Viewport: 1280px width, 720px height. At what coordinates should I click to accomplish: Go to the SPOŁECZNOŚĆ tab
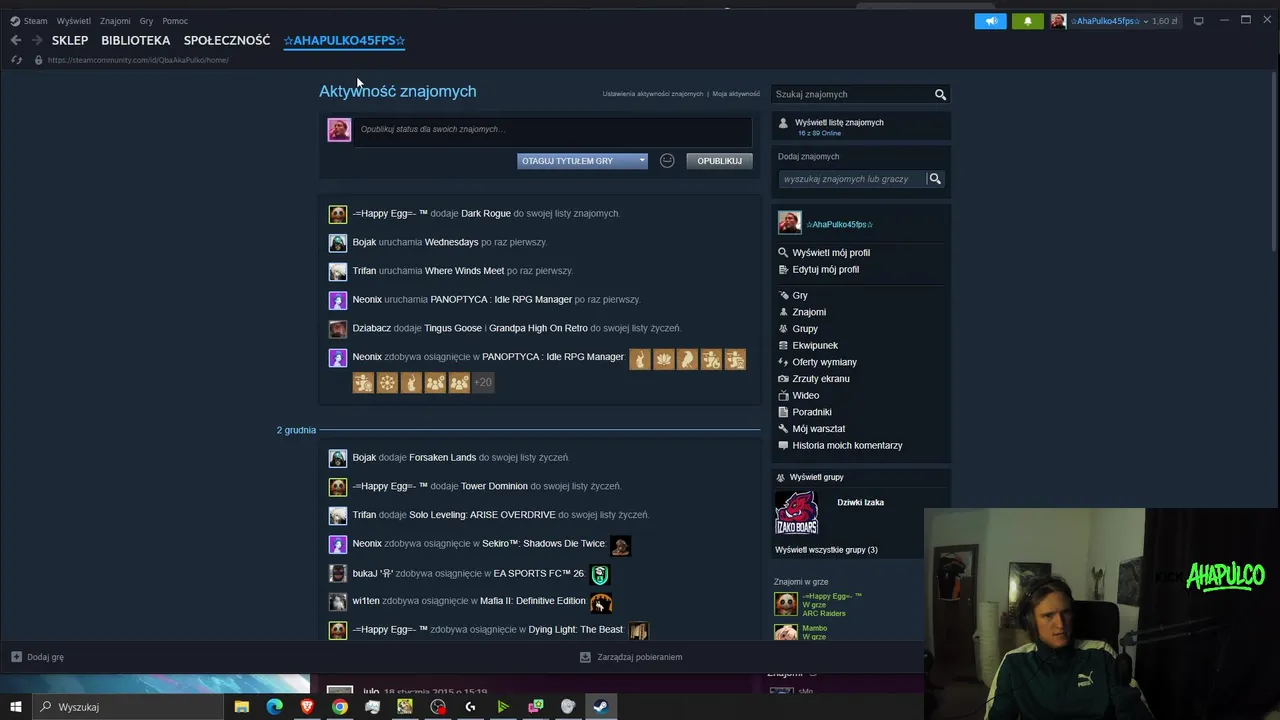point(227,41)
